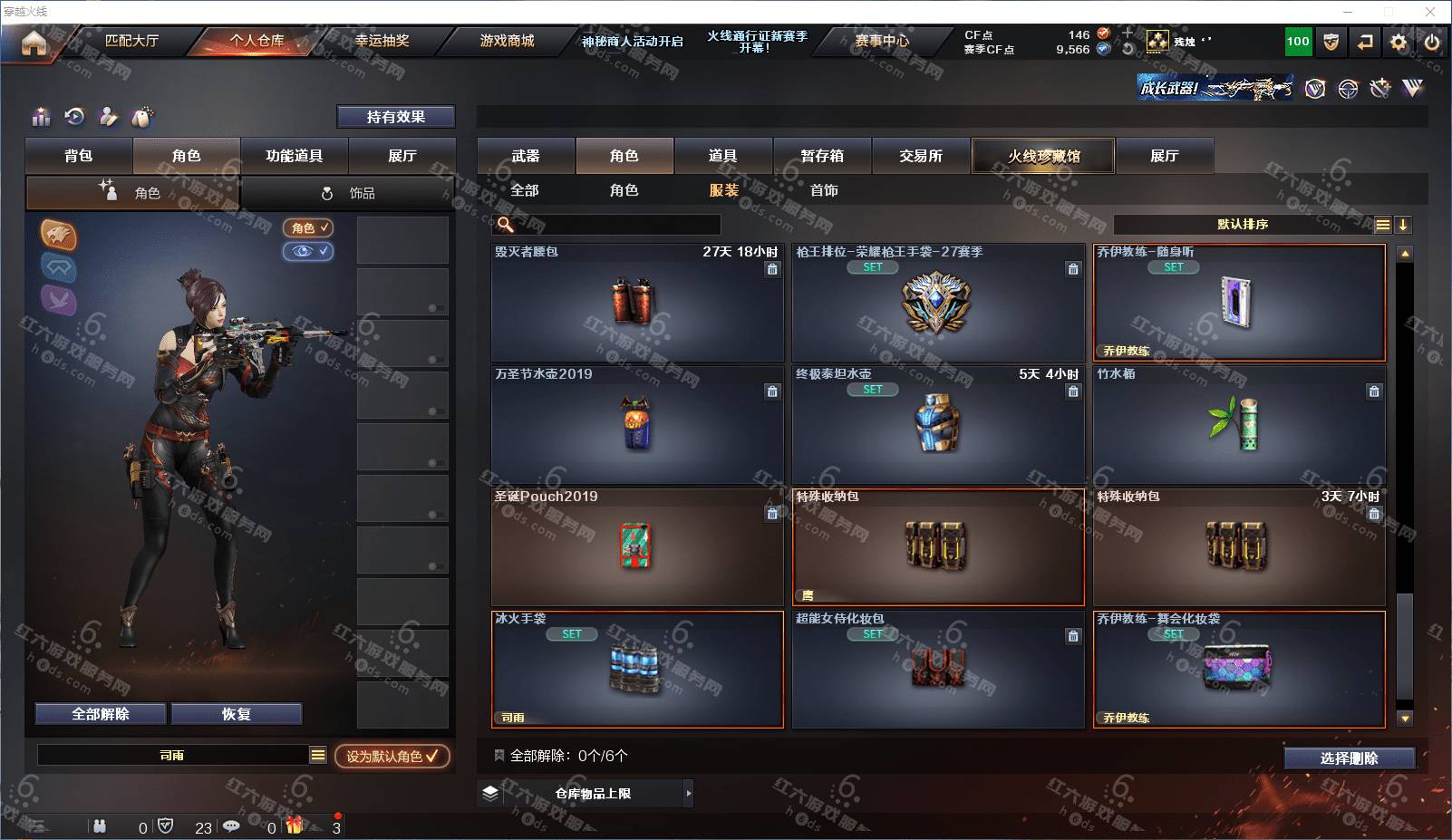Click the magnifier search icon
The height and width of the screenshot is (840, 1452).
506,225
